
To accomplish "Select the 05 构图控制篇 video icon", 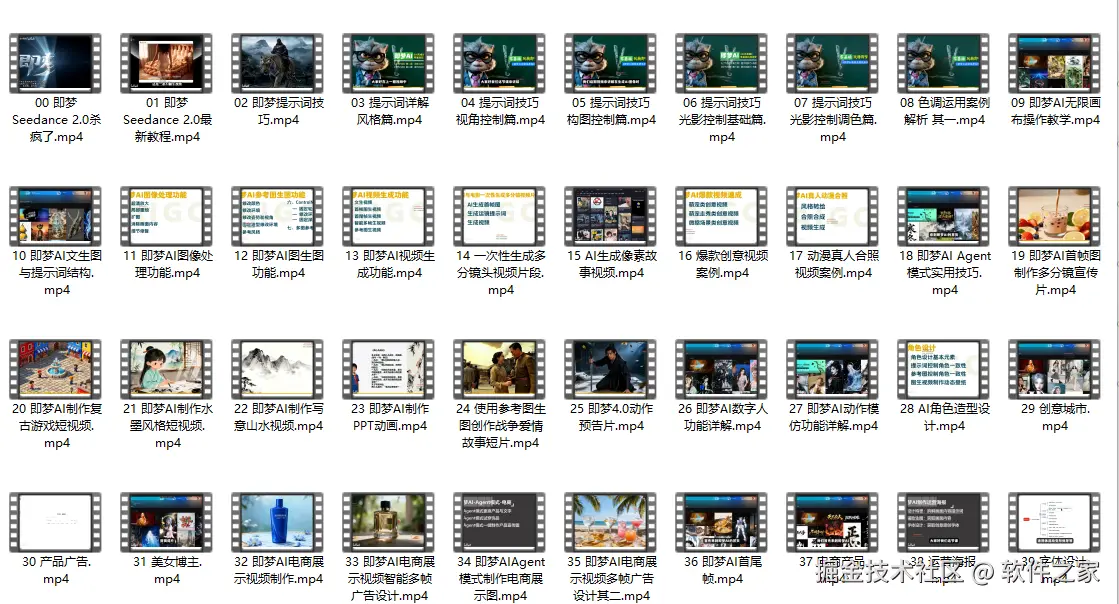I will 611,63.
